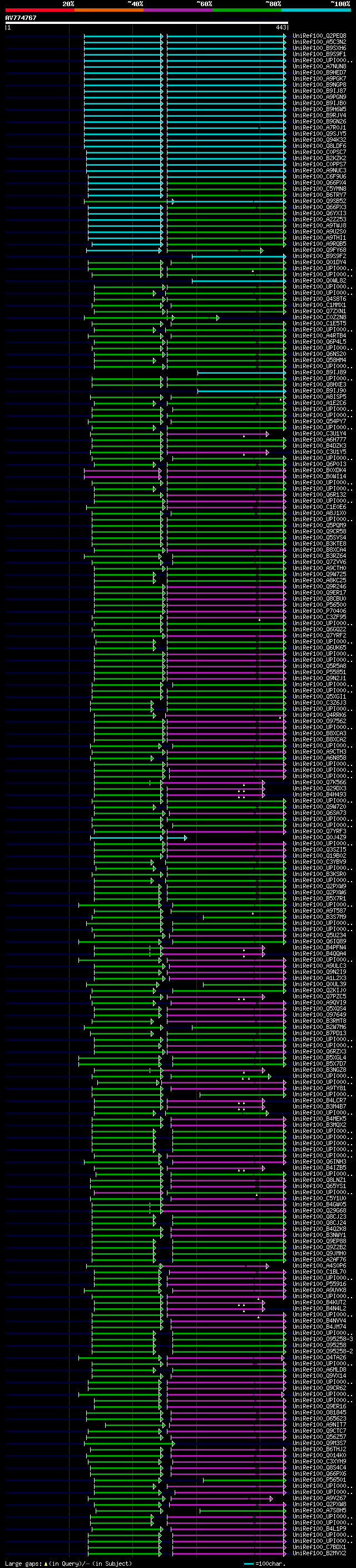This screenshot has height=1568, width=356.
Task: Select the UniRef100_A9PGK7 label
Action: pyautogui.click(x=319, y=78)
